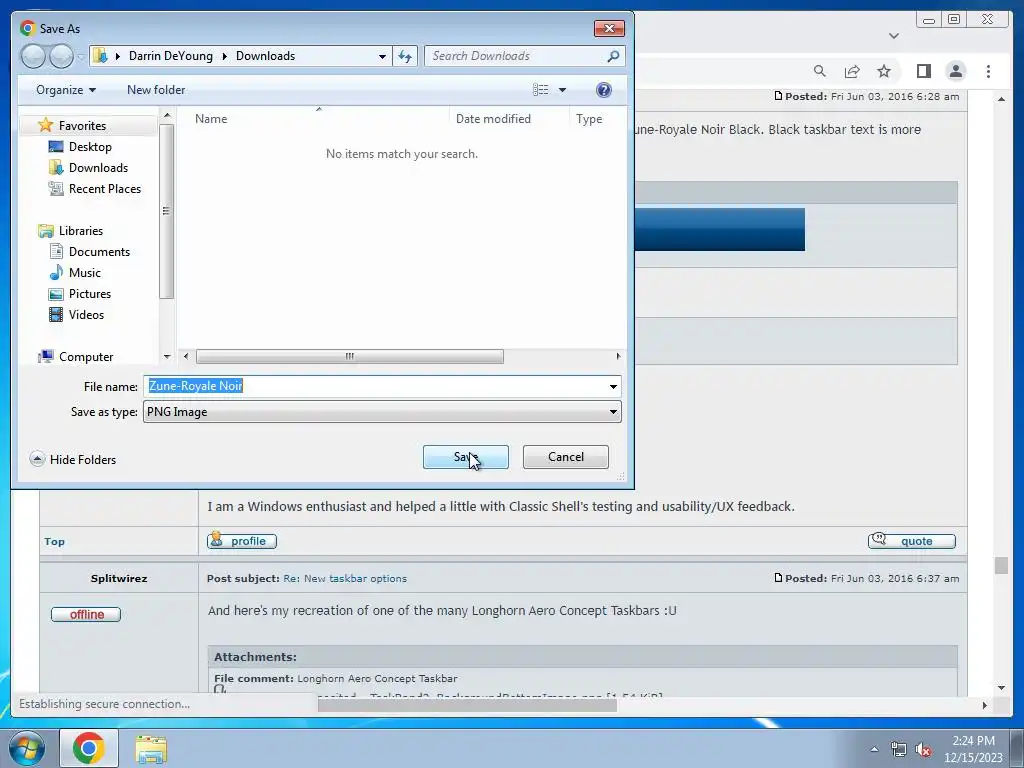
Task: Bookmark page with star icon
Action: 884,71
